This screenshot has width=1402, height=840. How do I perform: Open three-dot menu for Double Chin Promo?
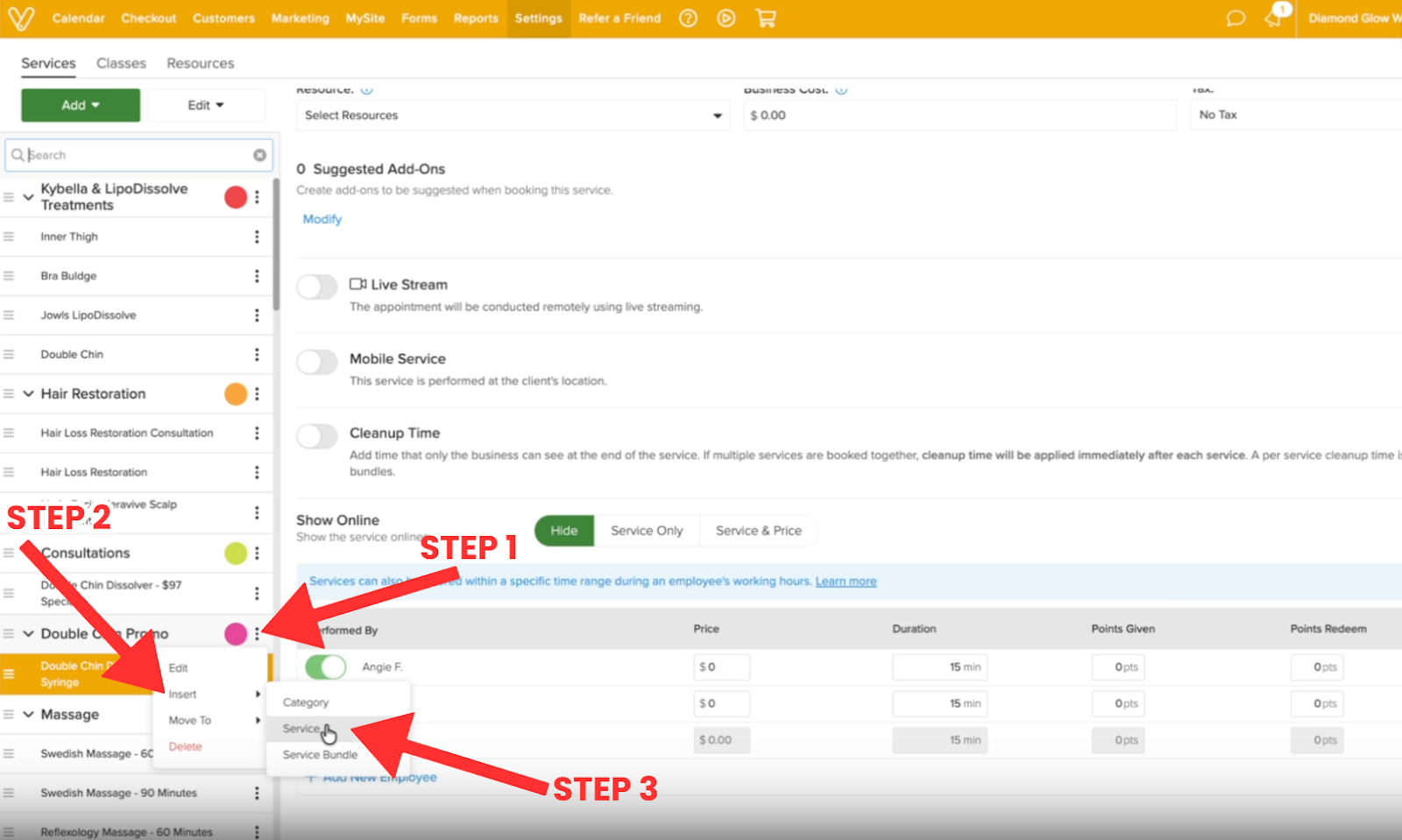(x=257, y=633)
